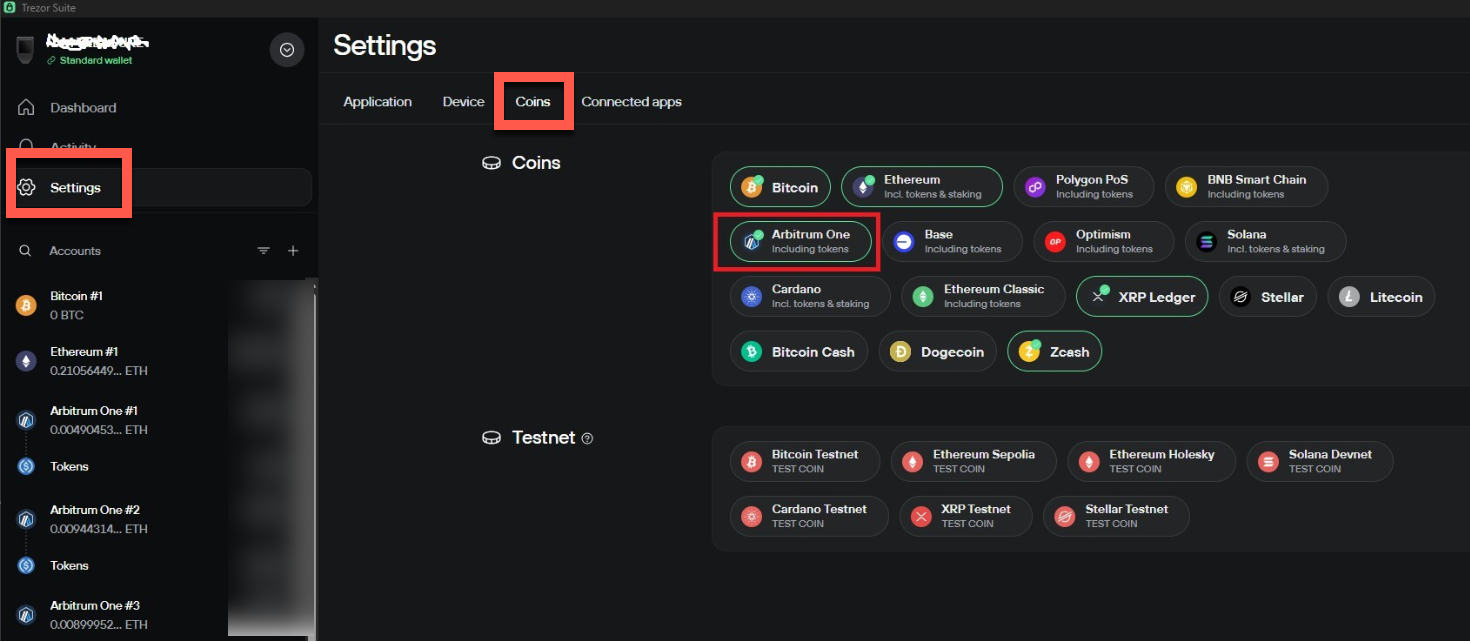Enable Stellar Testnet test coin

coord(1116,516)
